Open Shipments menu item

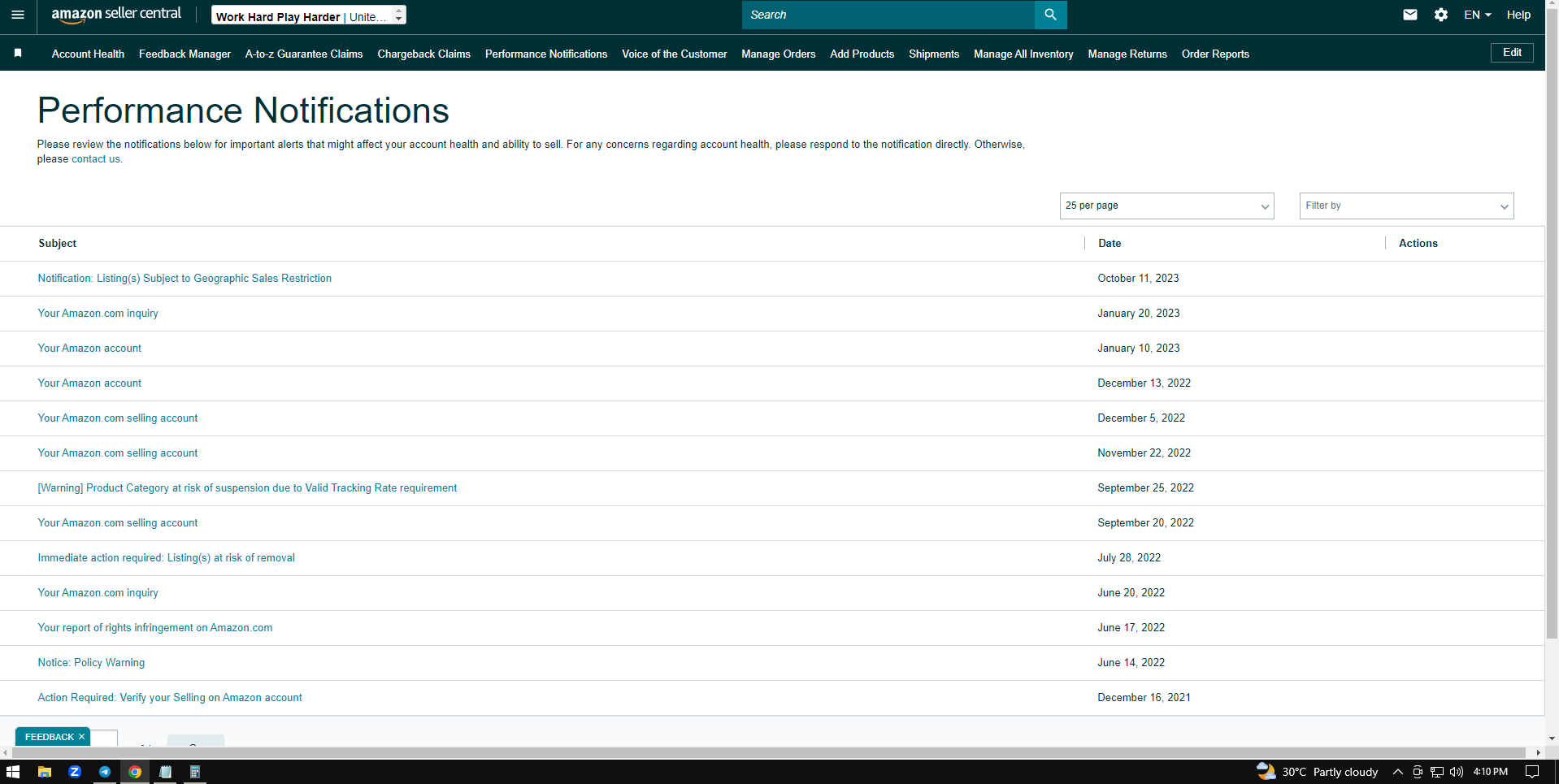[934, 54]
